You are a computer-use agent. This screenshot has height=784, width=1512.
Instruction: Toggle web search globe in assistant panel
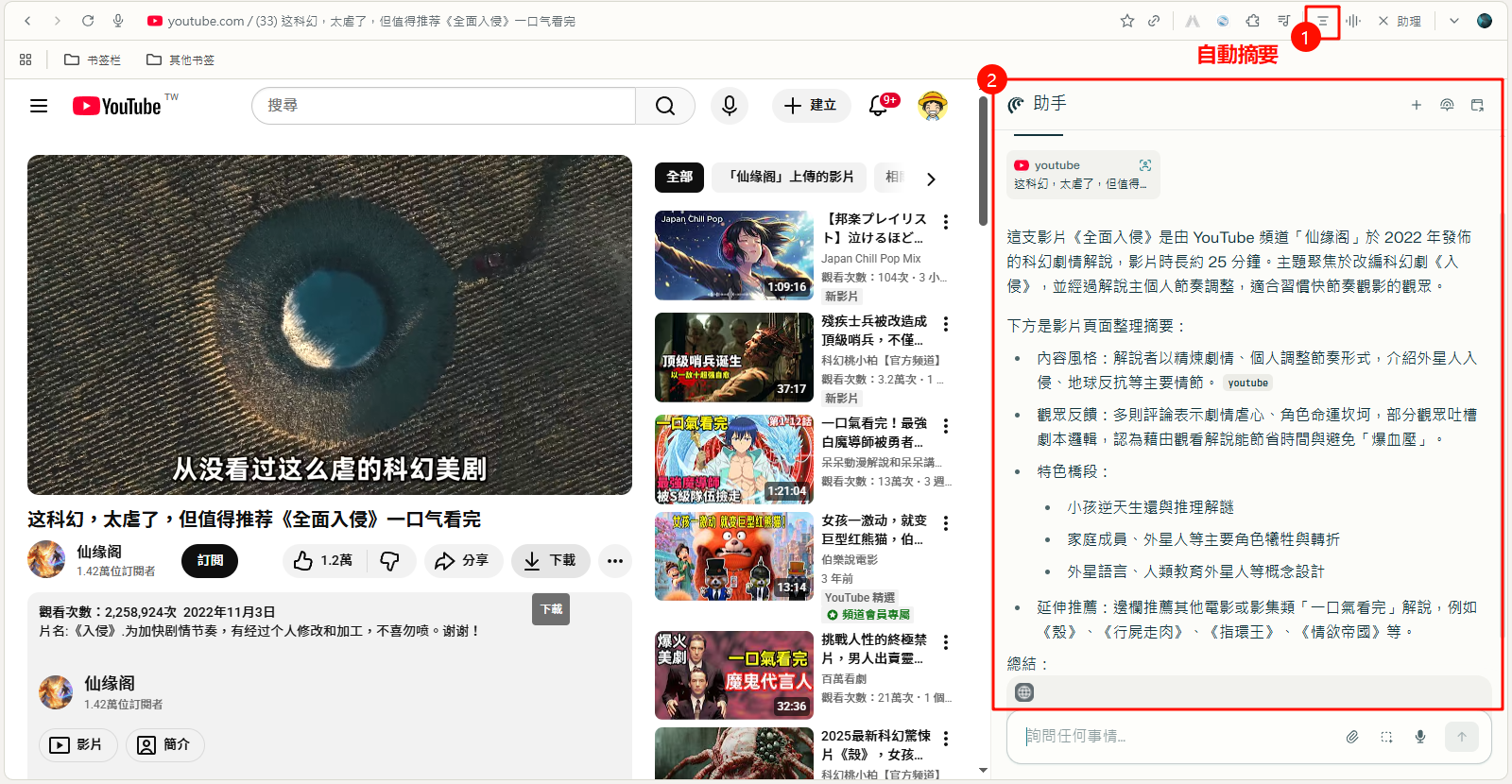pyautogui.click(x=1023, y=692)
